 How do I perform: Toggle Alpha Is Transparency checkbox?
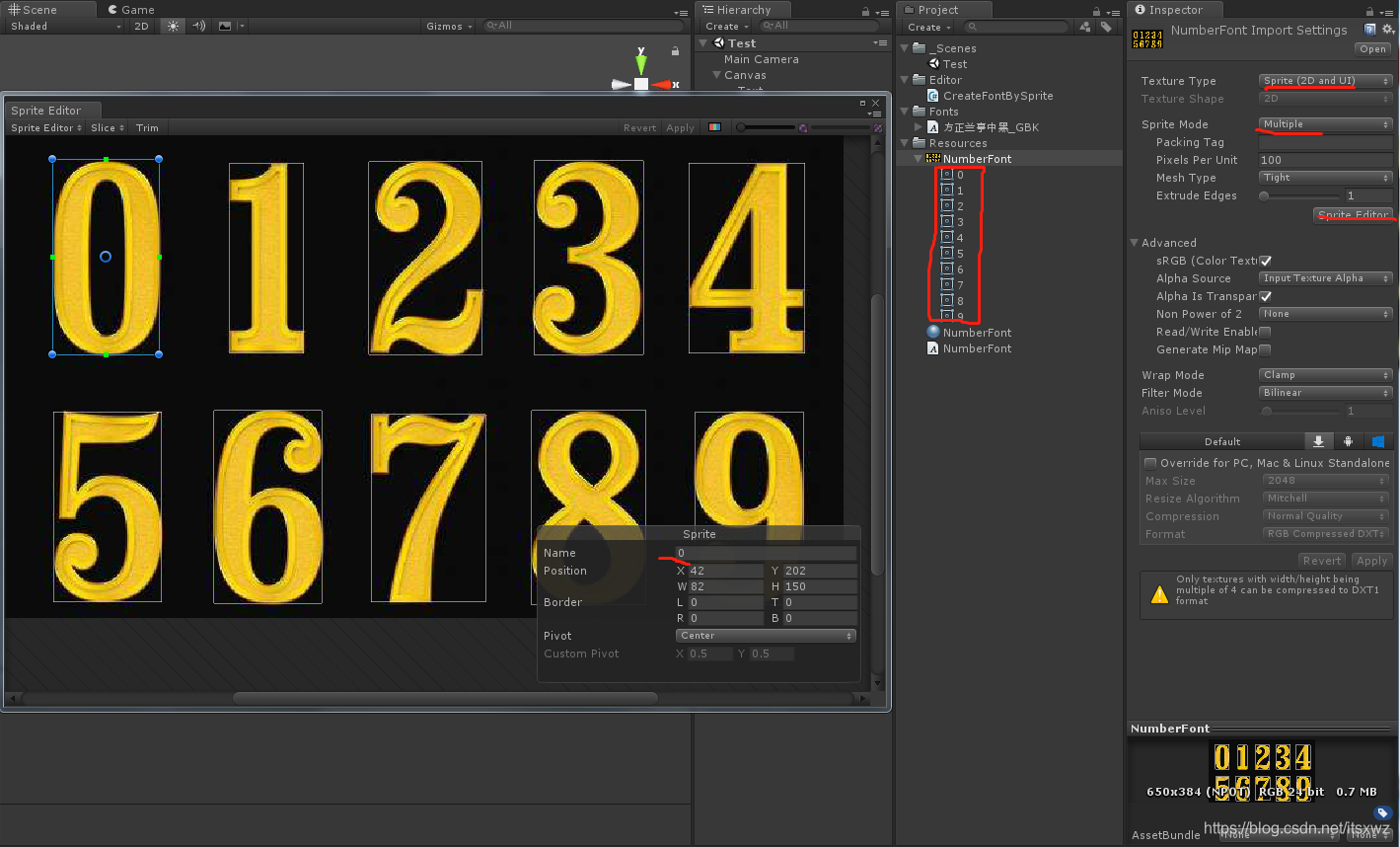[x=1265, y=296]
